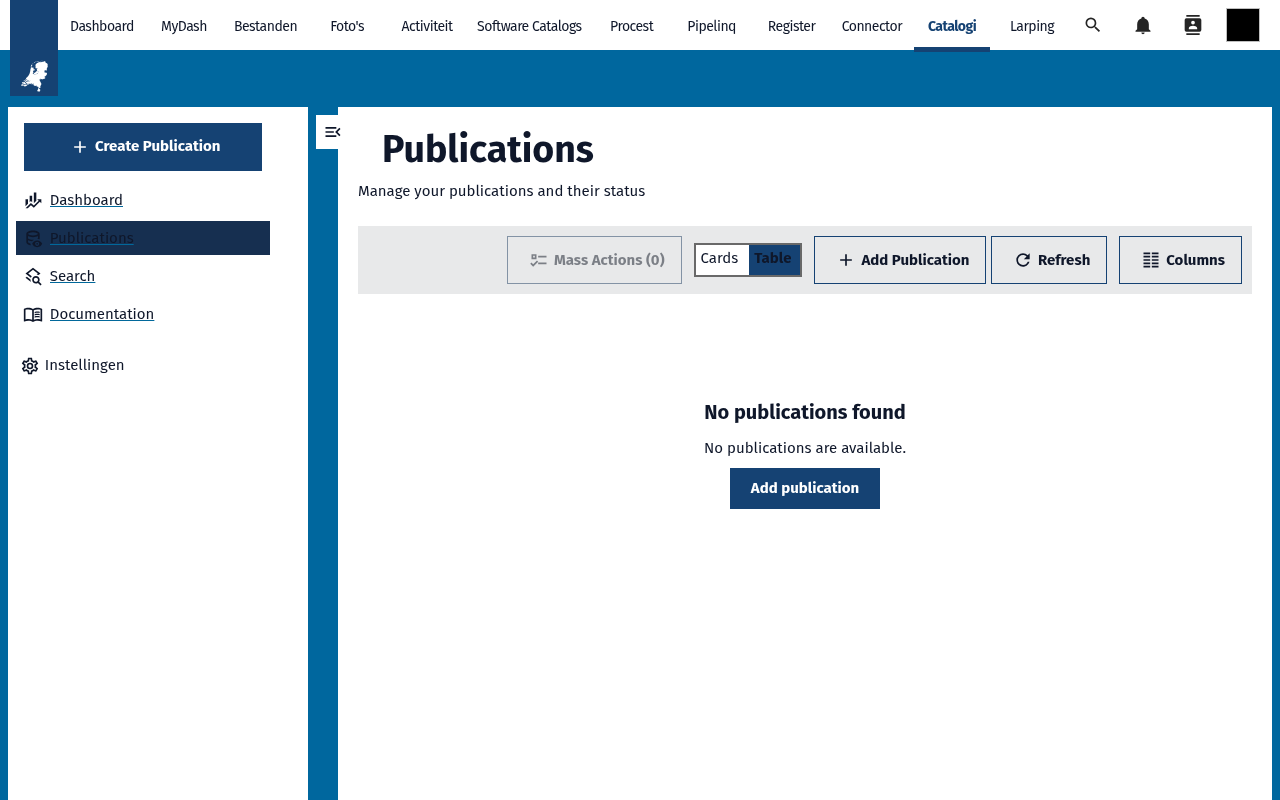Image resolution: width=1280 pixels, height=800 pixels.
Task: Click 'No publications are available.' text
Action: point(805,448)
